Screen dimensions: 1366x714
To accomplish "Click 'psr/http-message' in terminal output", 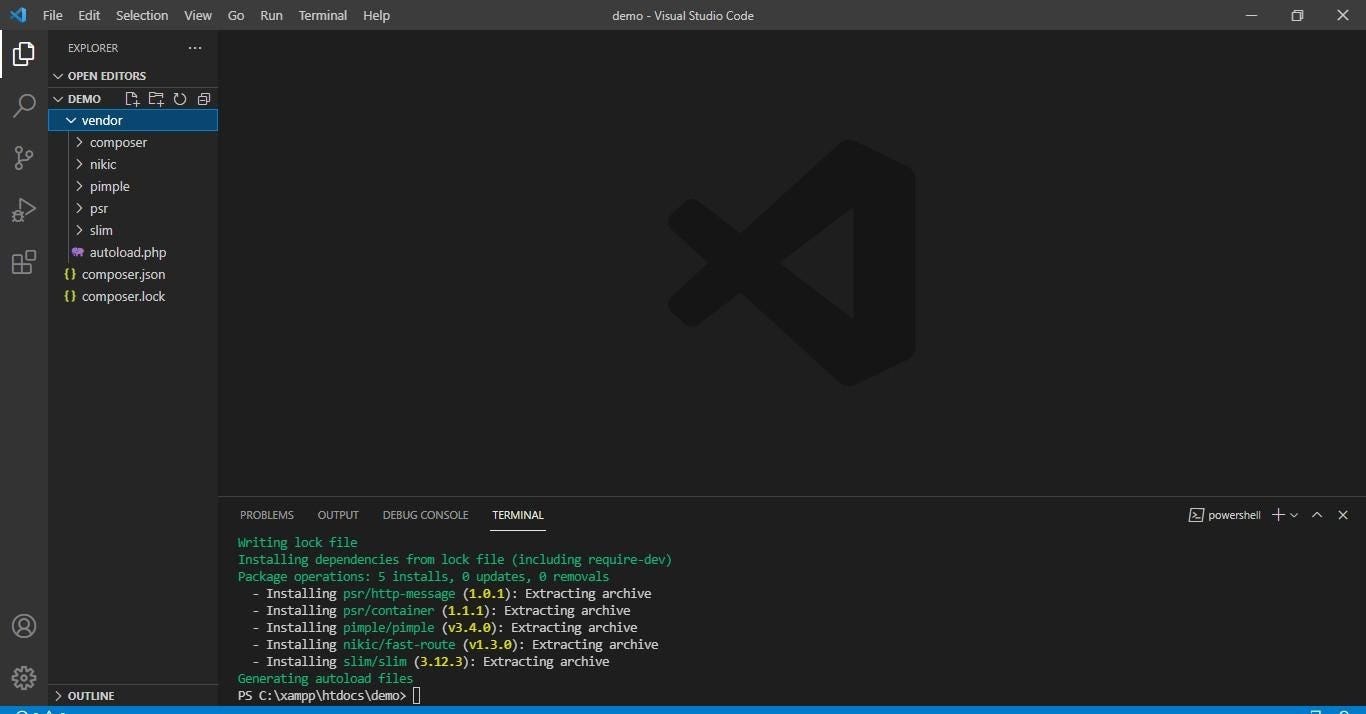I will pyautogui.click(x=399, y=593).
